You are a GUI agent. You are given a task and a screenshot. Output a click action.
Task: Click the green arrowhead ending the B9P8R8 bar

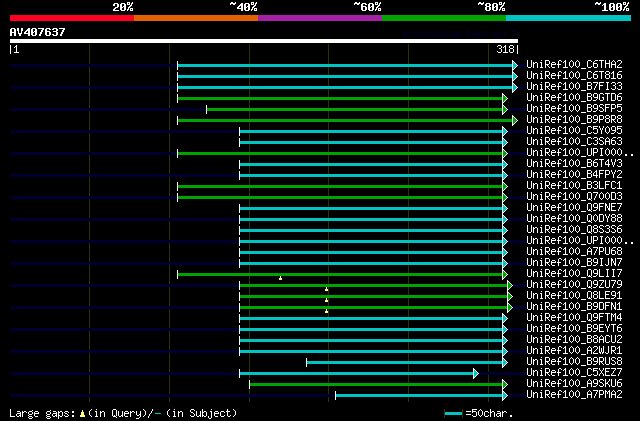tap(515, 120)
